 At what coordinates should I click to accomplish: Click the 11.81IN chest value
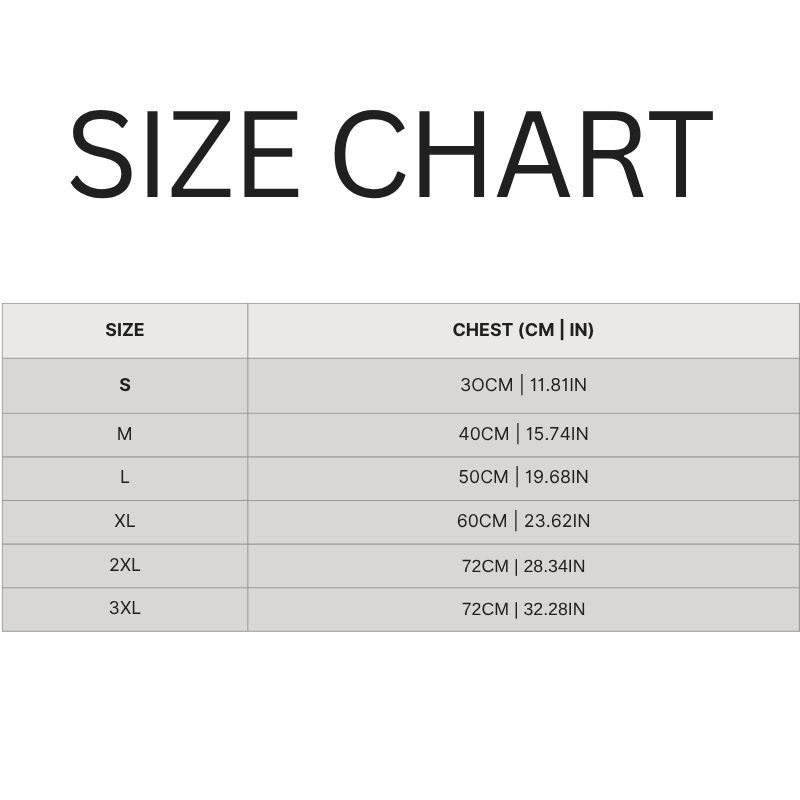(558, 385)
